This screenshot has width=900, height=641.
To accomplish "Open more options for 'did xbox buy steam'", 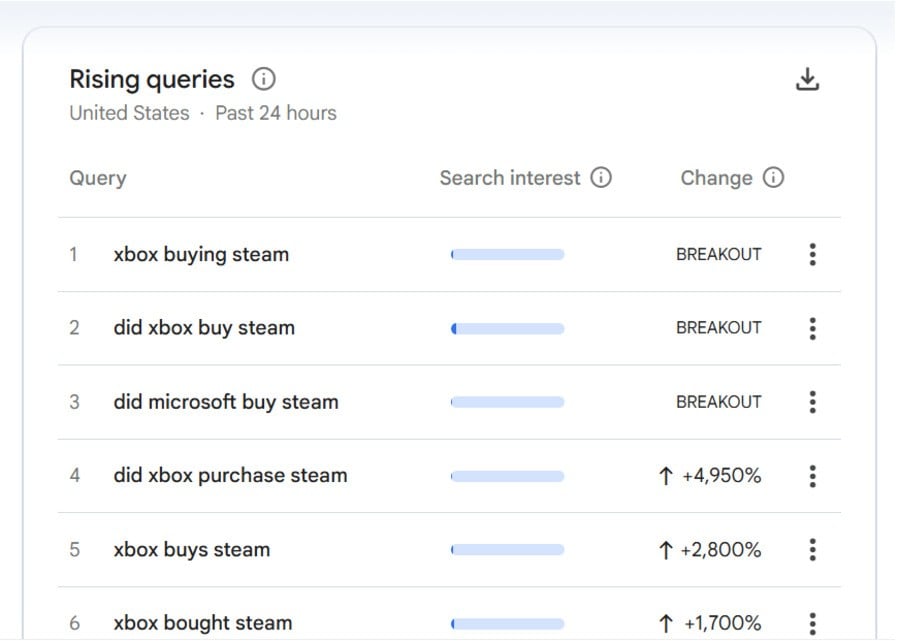I will pos(812,328).
